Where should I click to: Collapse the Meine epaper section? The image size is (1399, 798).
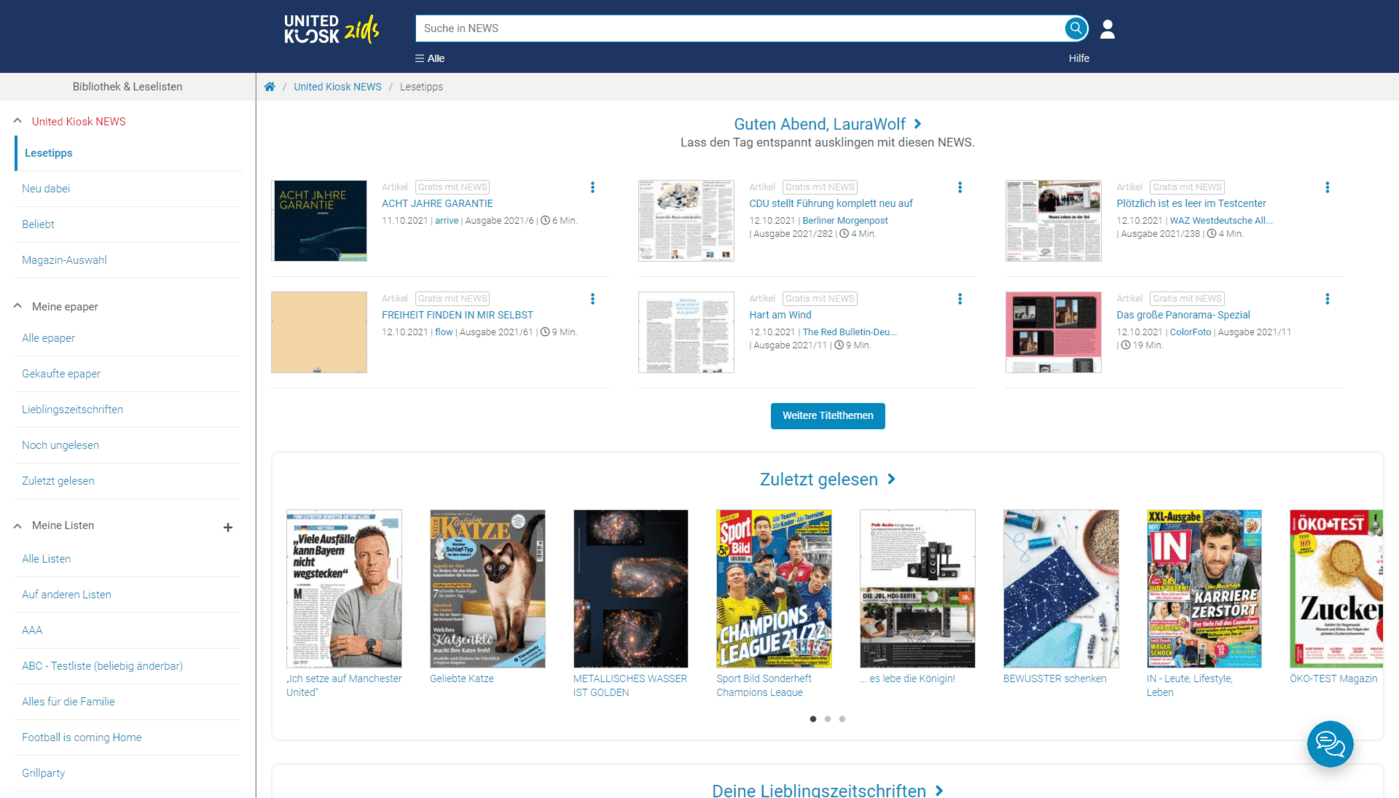[x=17, y=306]
